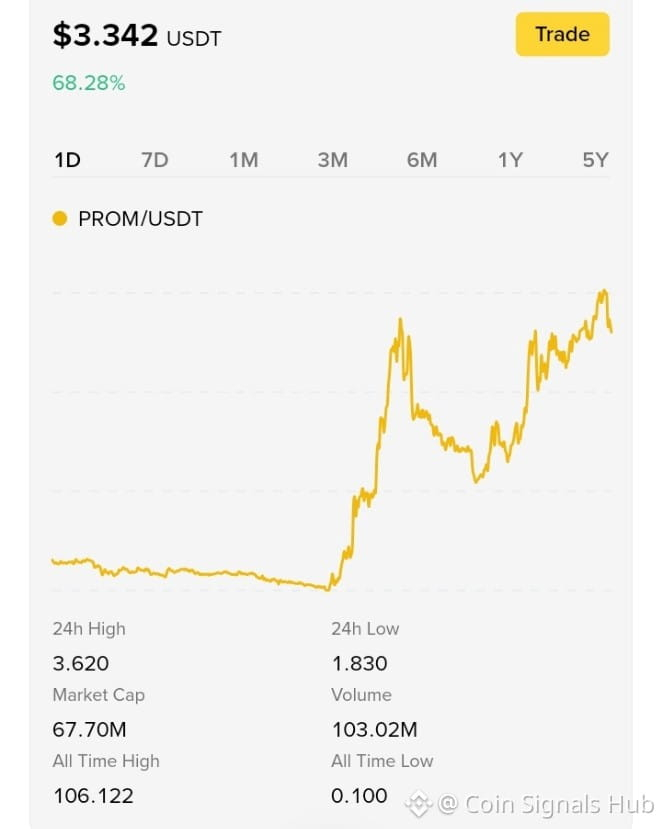Choose the 6M time range tab
This screenshot has height=829, width=662.
(x=422, y=160)
